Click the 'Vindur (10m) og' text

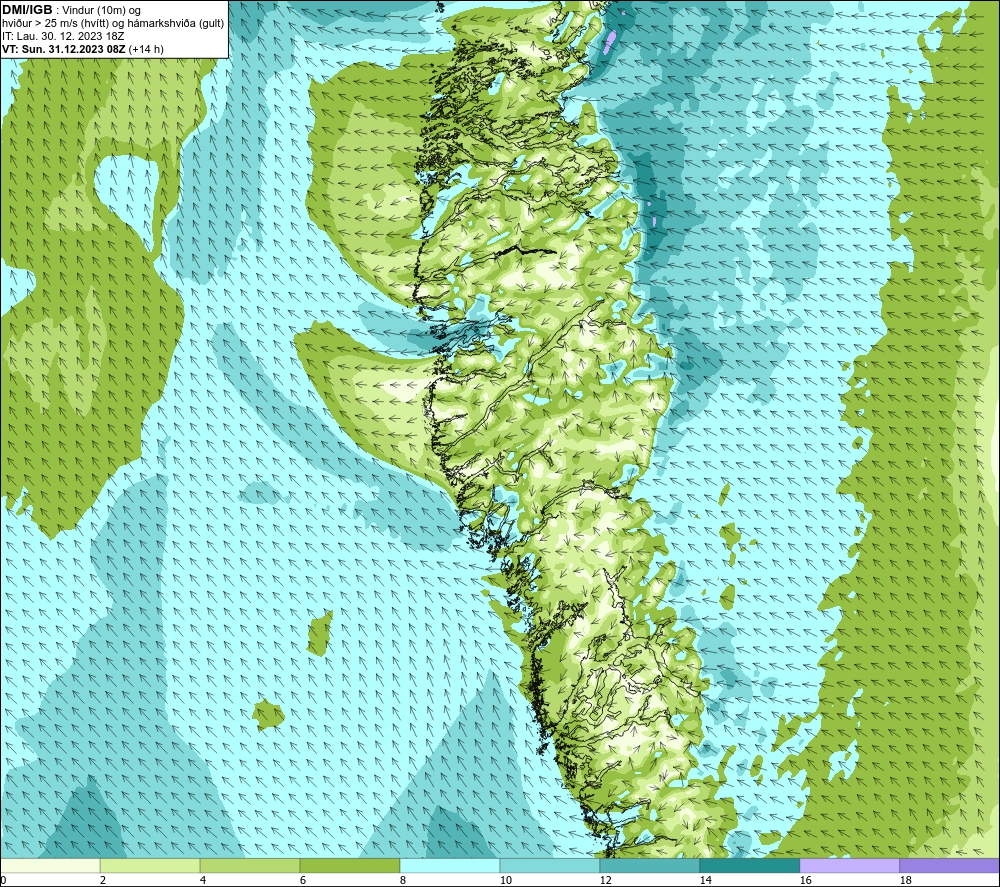click(x=101, y=11)
